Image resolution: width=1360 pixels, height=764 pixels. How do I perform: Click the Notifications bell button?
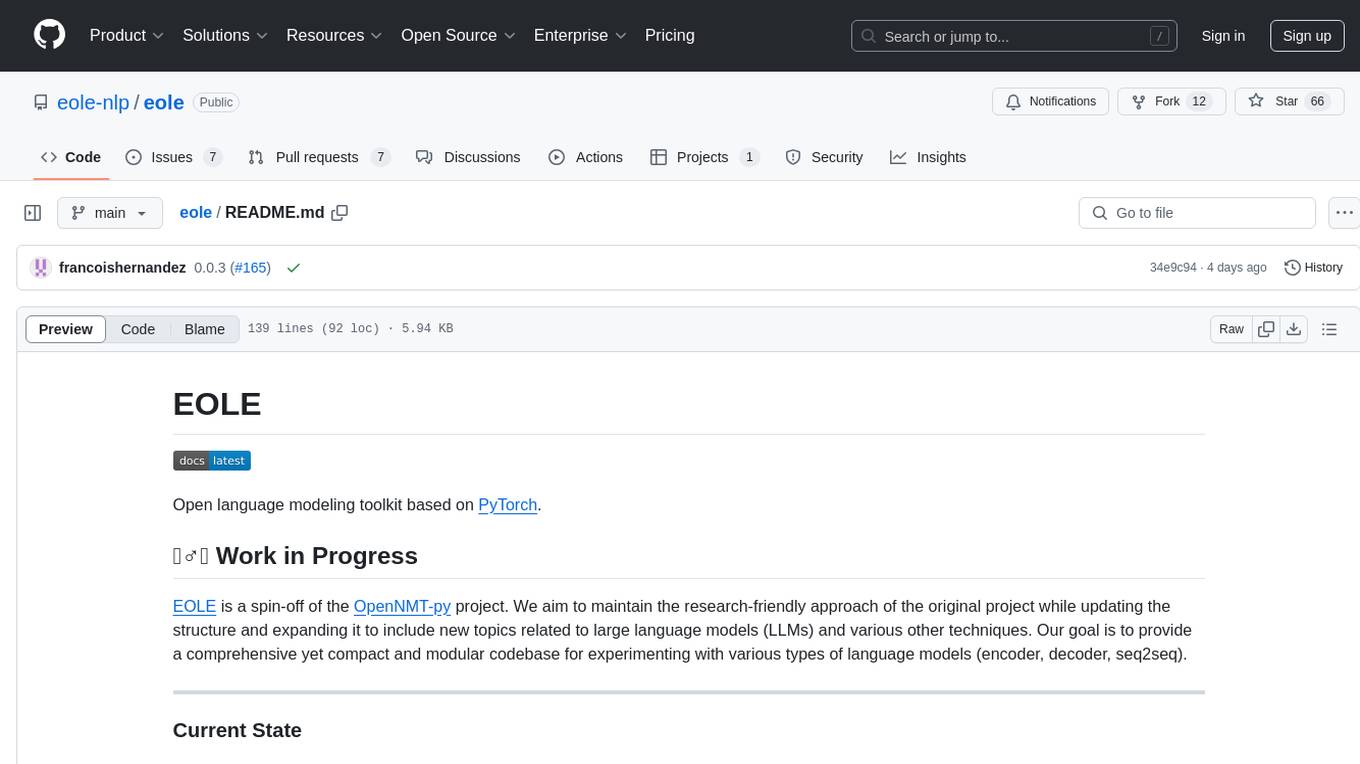point(1050,102)
